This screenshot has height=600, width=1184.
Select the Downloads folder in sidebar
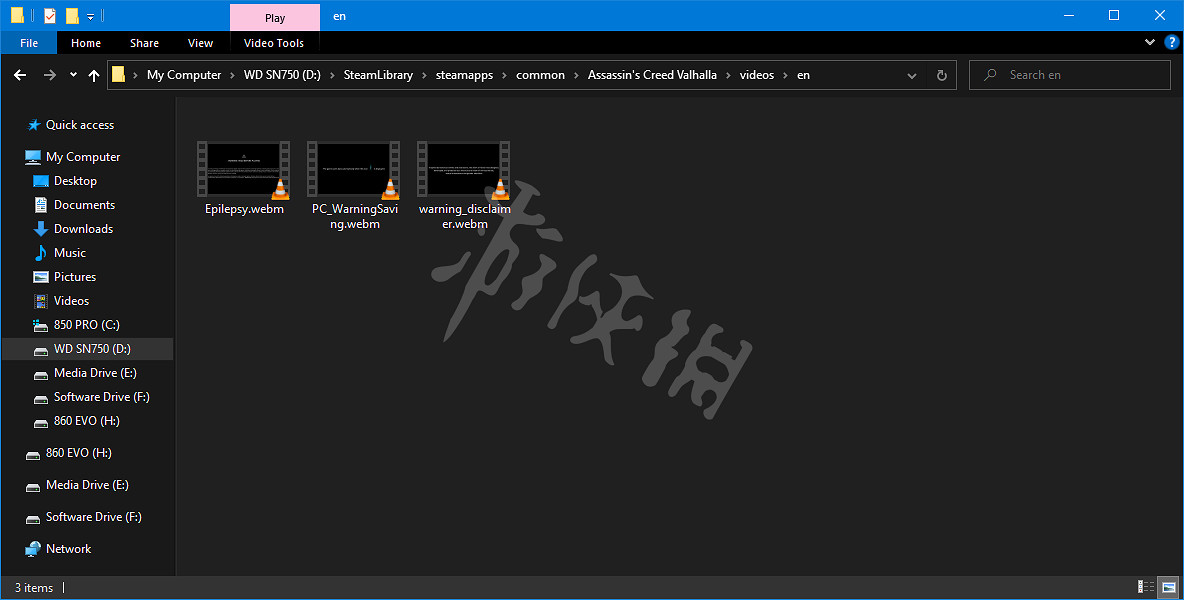pos(83,229)
